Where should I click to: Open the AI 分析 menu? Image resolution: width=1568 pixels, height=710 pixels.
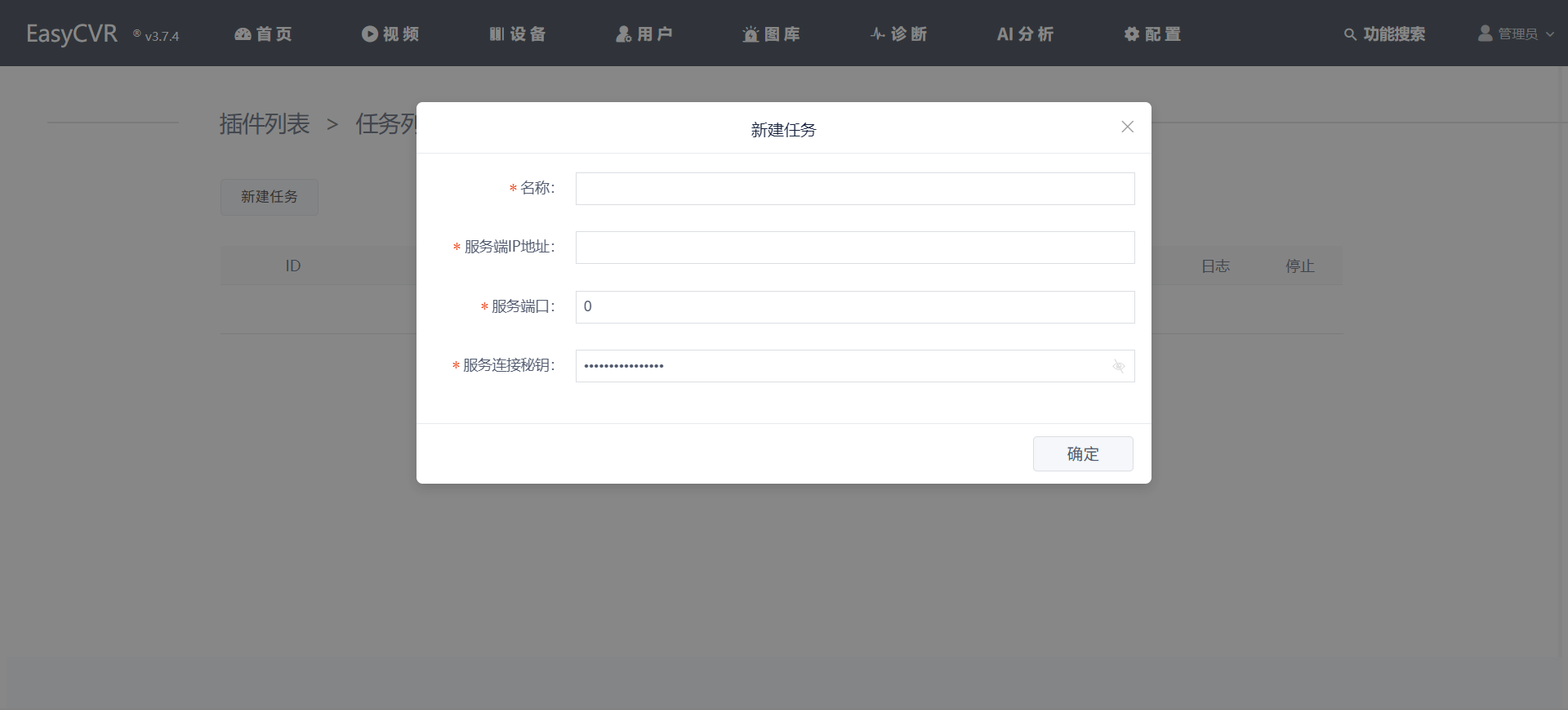tap(1025, 34)
